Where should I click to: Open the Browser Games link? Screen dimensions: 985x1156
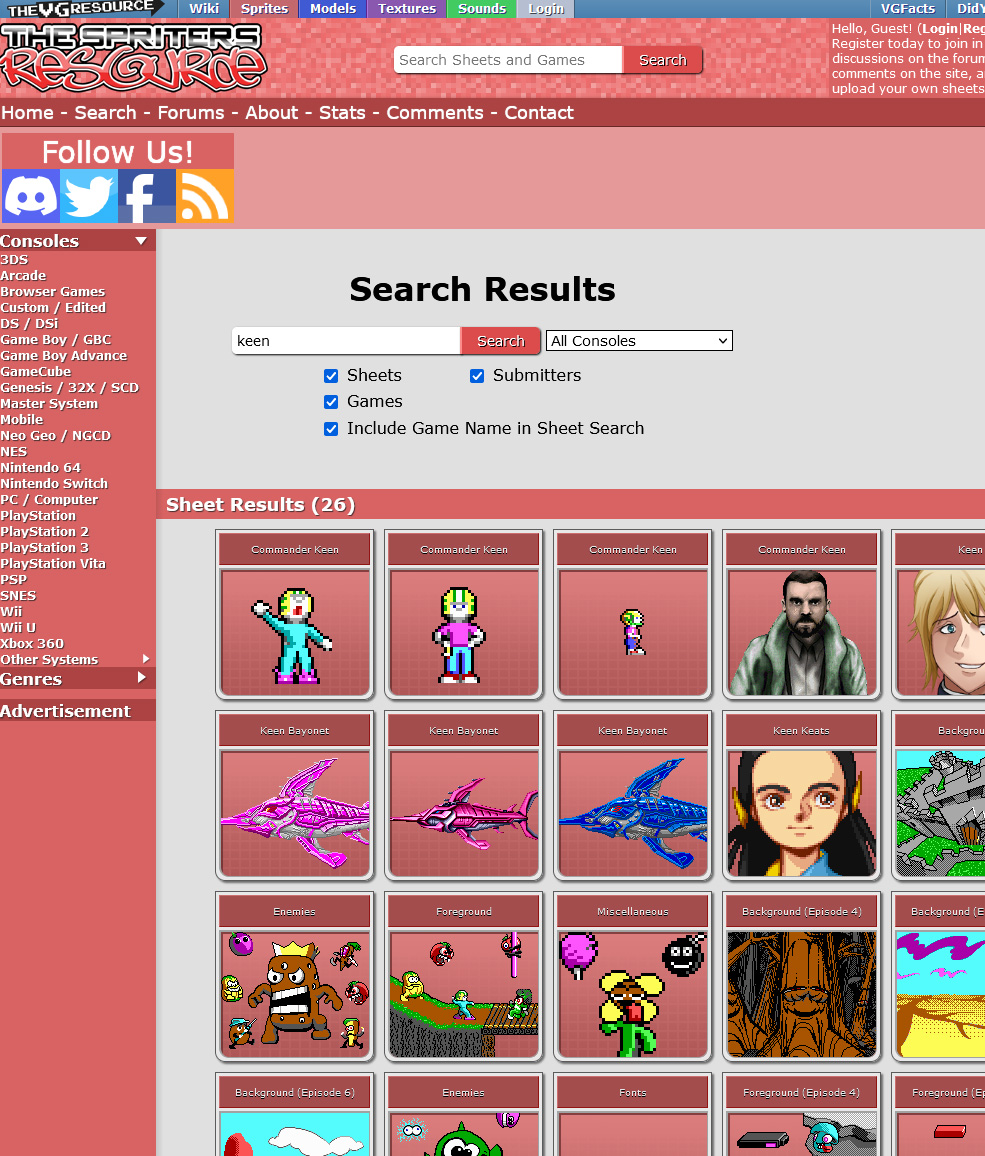[x=52, y=292]
